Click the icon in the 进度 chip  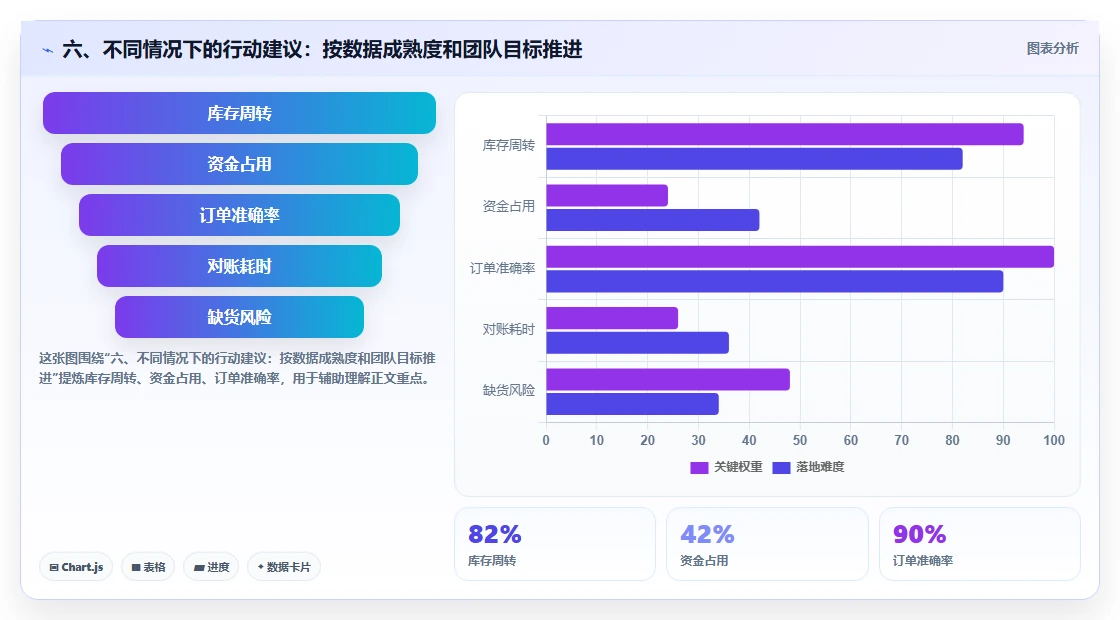tap(199, 568)
